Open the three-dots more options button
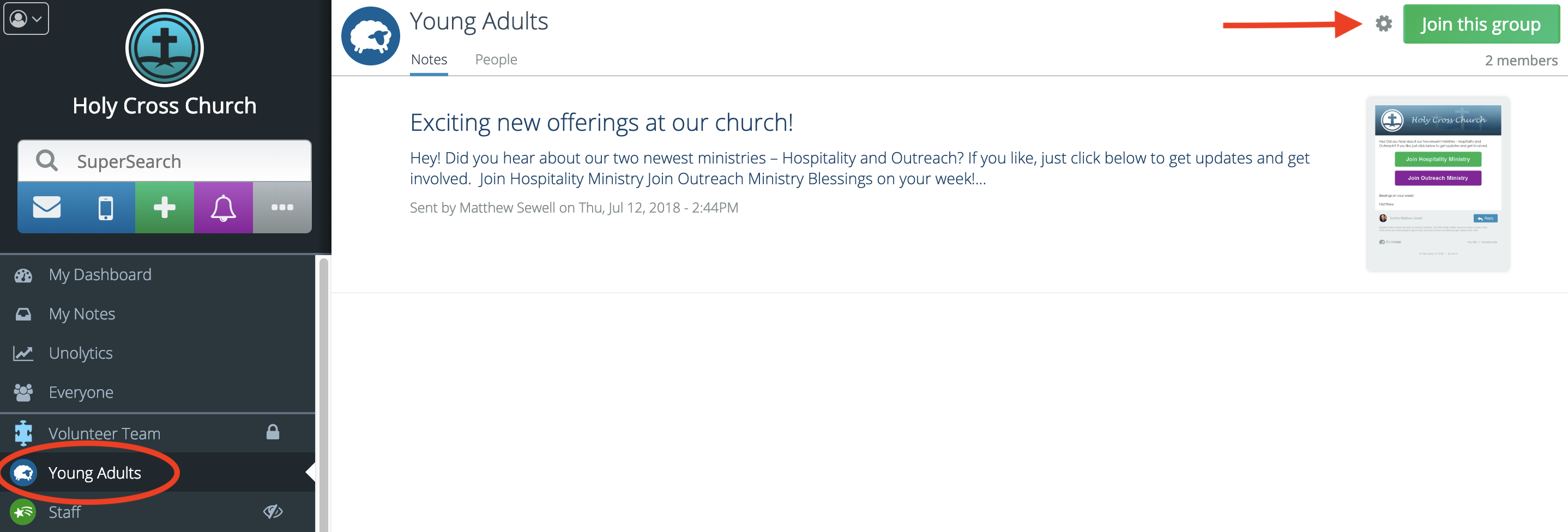The image size is (1568, 532). pyautogui.click(x=282, y=208)
